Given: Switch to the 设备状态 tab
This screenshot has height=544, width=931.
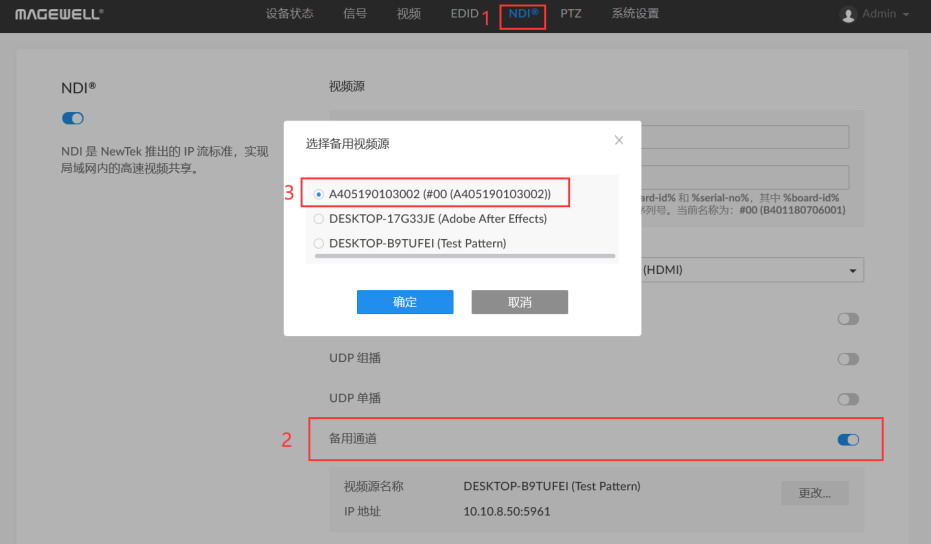Looking at the screenshot, I should coord(289,14).
